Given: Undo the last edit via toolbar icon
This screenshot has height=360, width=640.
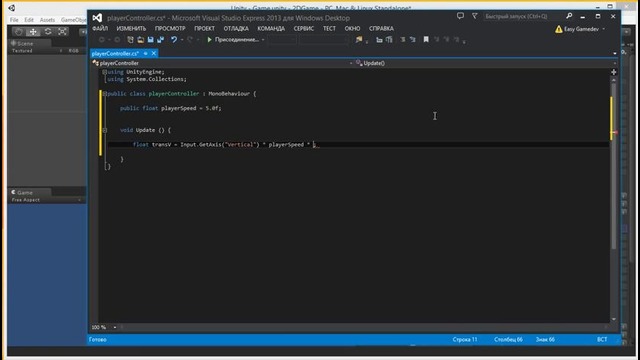Looking at the screenshot, I should coord(174,40).
